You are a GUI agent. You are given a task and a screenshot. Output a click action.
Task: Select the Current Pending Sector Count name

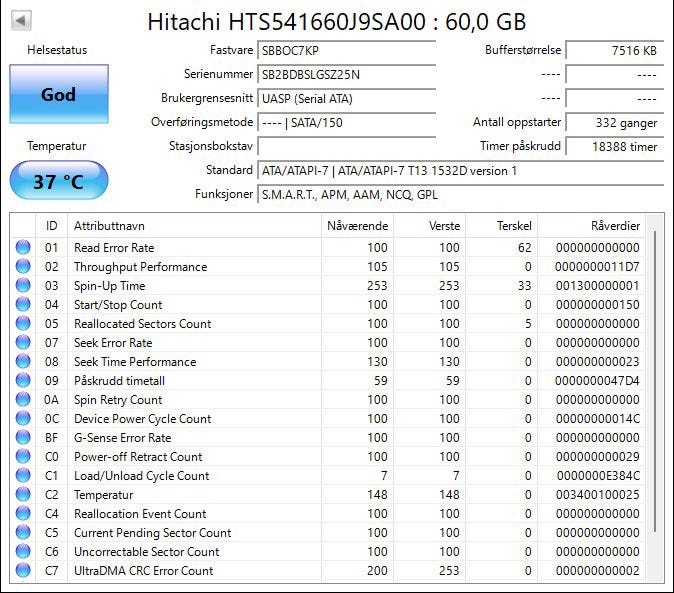[153, 532]
